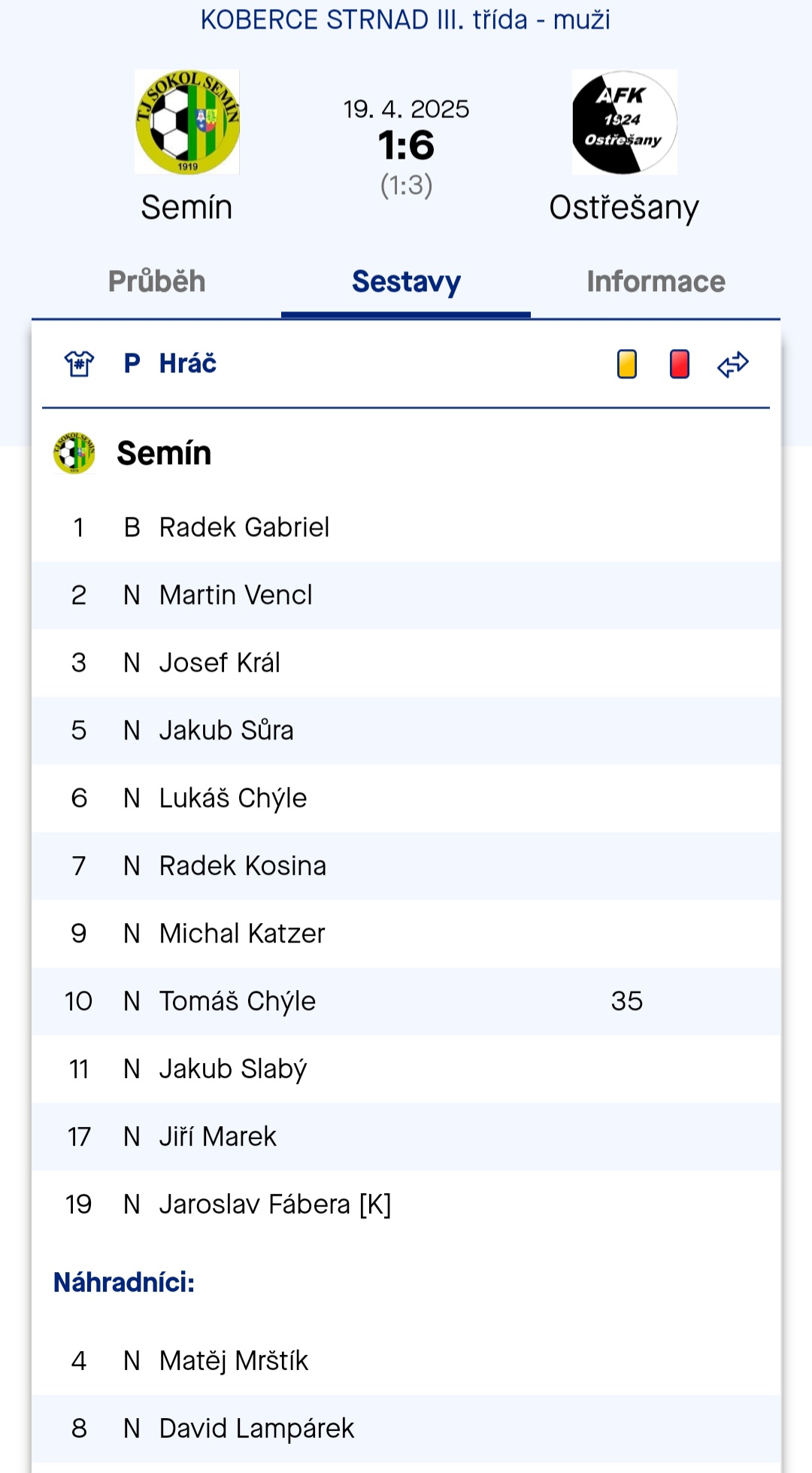Open the KOBERCE STRNAD III. třída competition link
This screenshot has width=812, height=1473.
click(405, 20)
